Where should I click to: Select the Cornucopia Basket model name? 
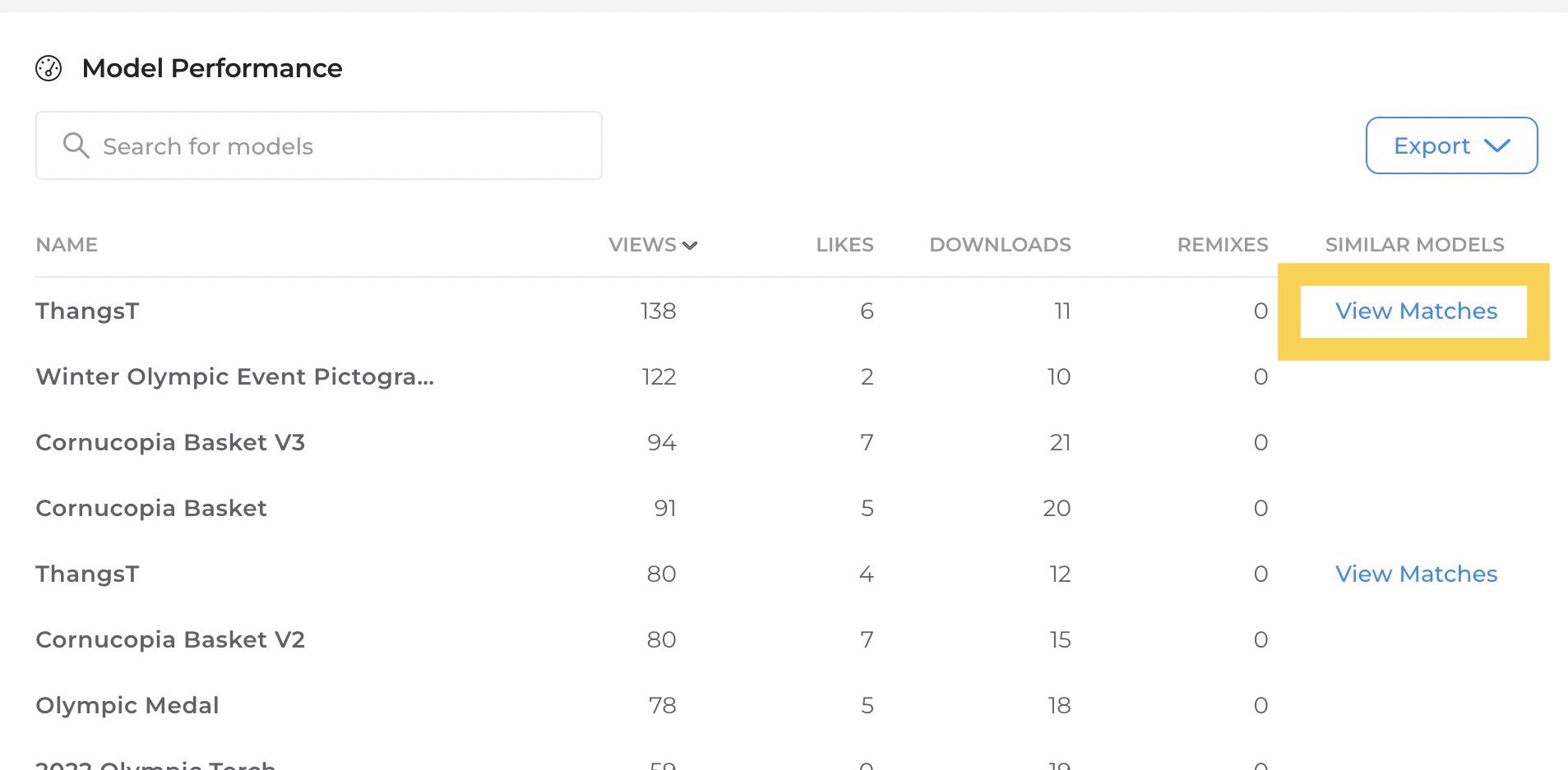pos(151,508)
